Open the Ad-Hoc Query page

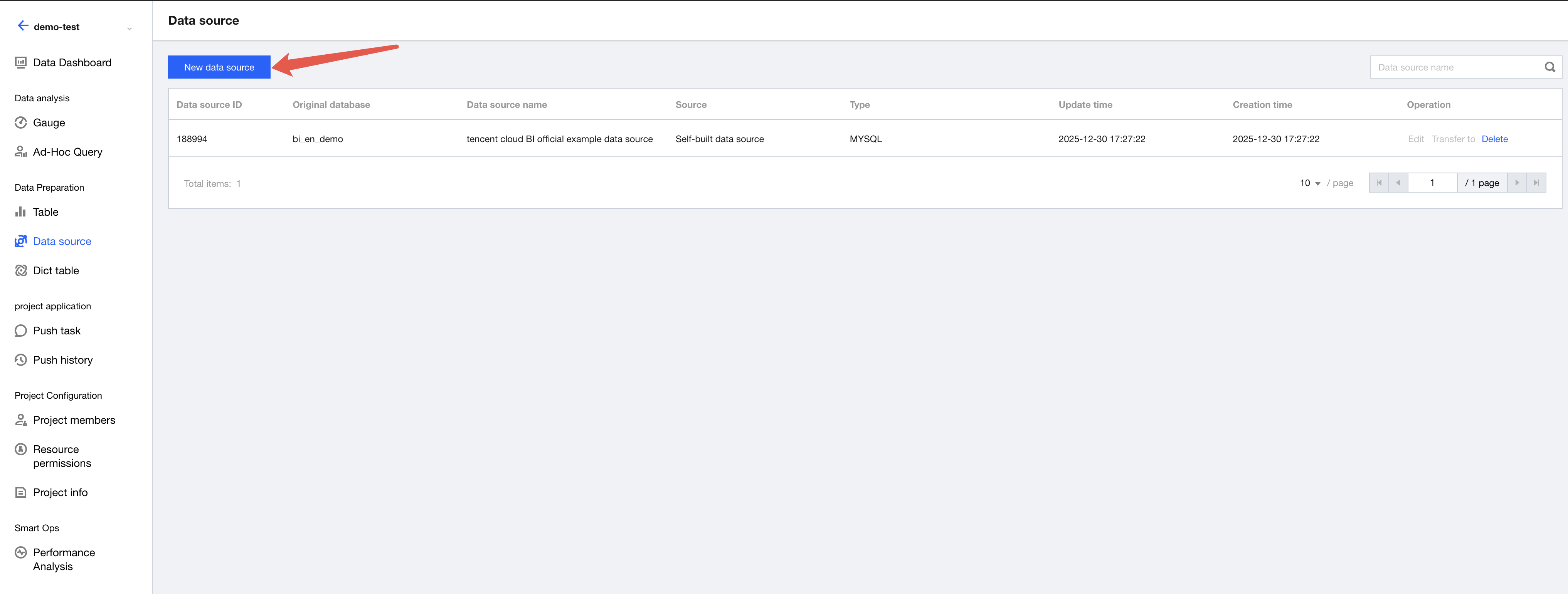pyautogui.click(x=67, y=152)
